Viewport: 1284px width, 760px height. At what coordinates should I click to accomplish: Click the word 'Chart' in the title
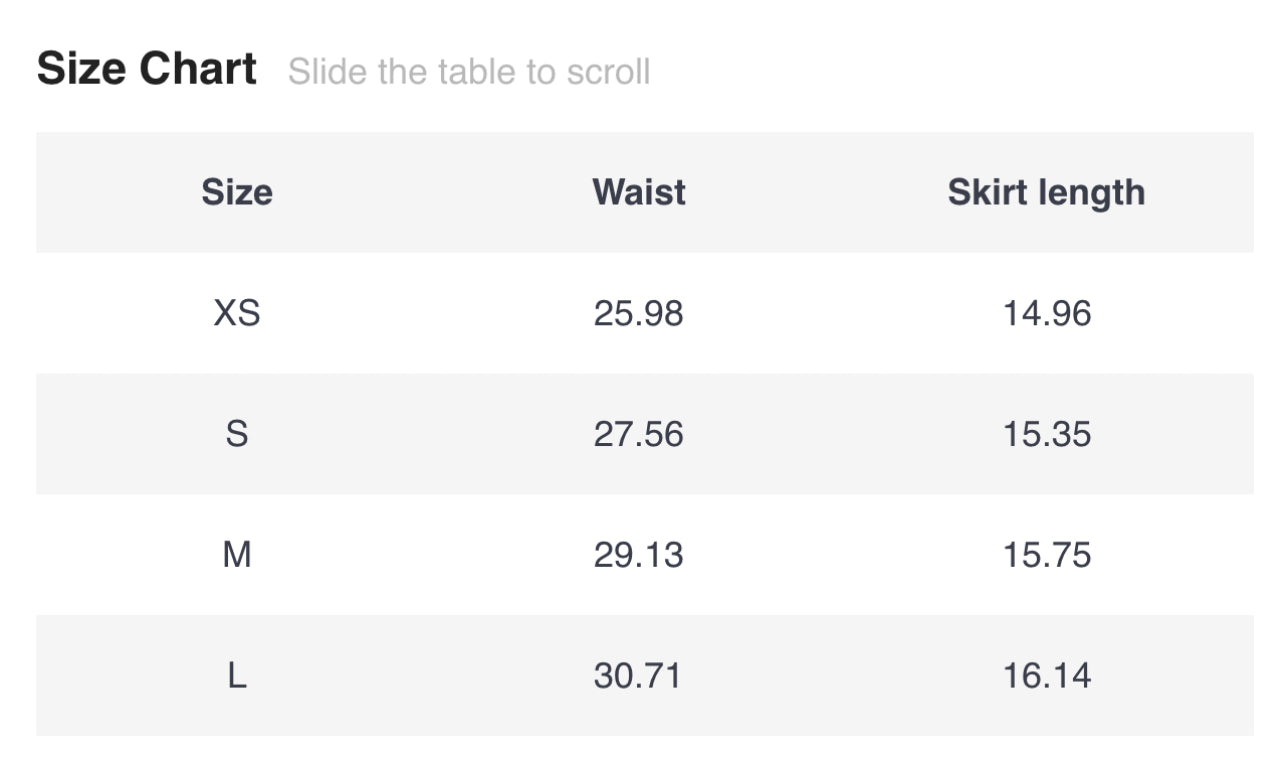point(198,70)
